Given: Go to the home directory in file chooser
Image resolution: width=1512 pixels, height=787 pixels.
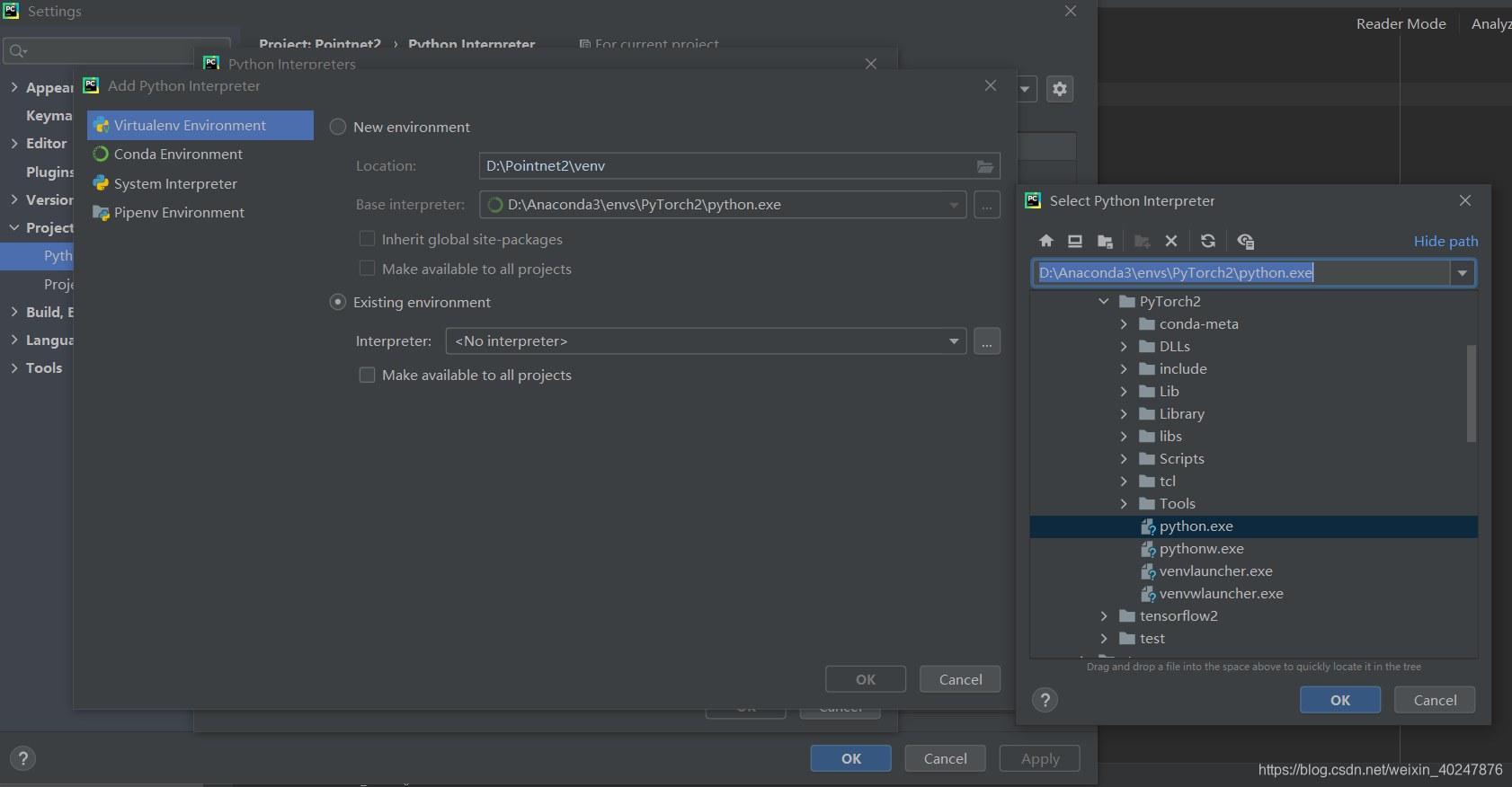Looking at the screenshot, I should coord(1046,241).
